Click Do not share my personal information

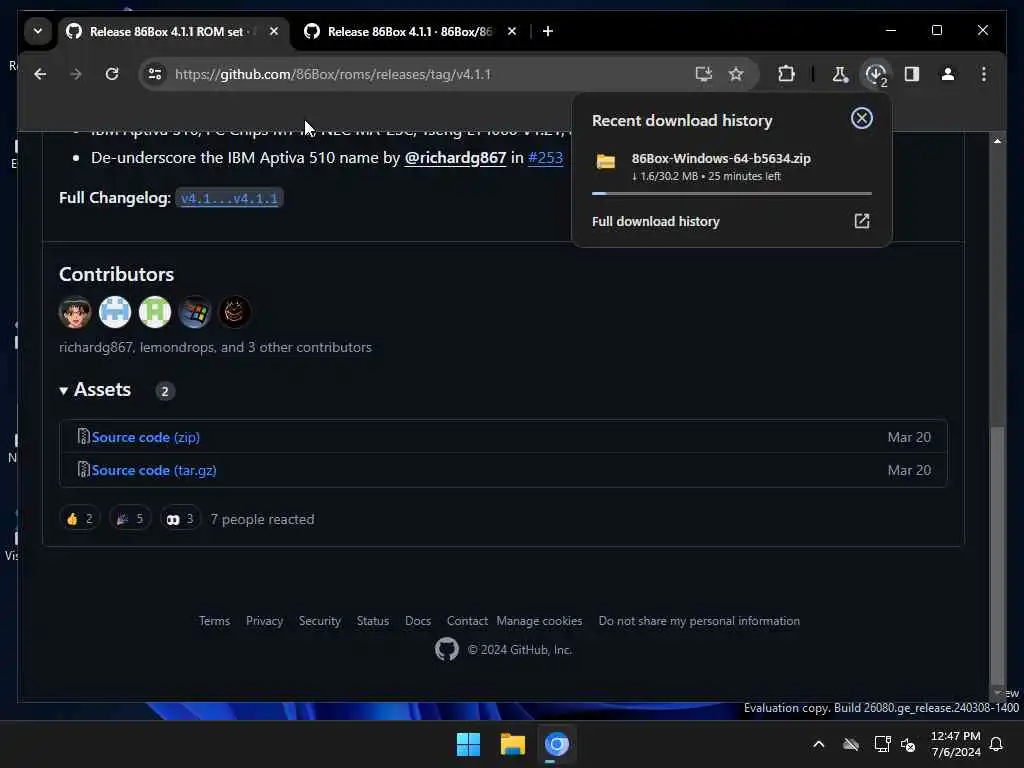[699, 620]
